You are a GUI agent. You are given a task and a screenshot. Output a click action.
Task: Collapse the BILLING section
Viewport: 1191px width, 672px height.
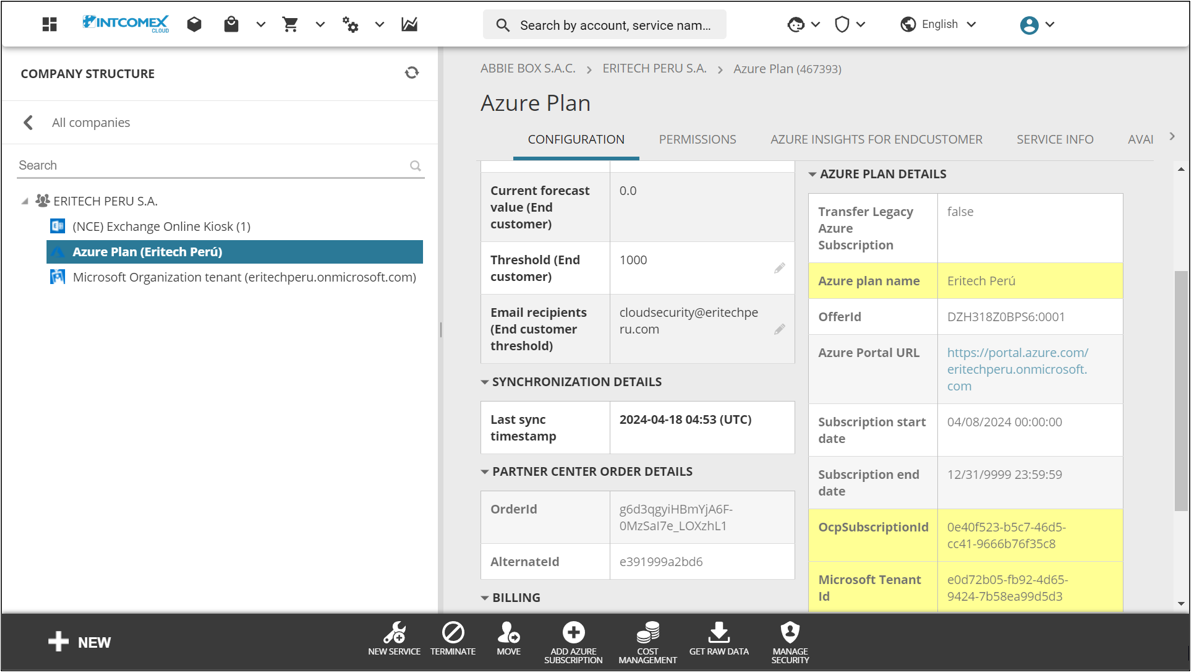click(484, 597)
